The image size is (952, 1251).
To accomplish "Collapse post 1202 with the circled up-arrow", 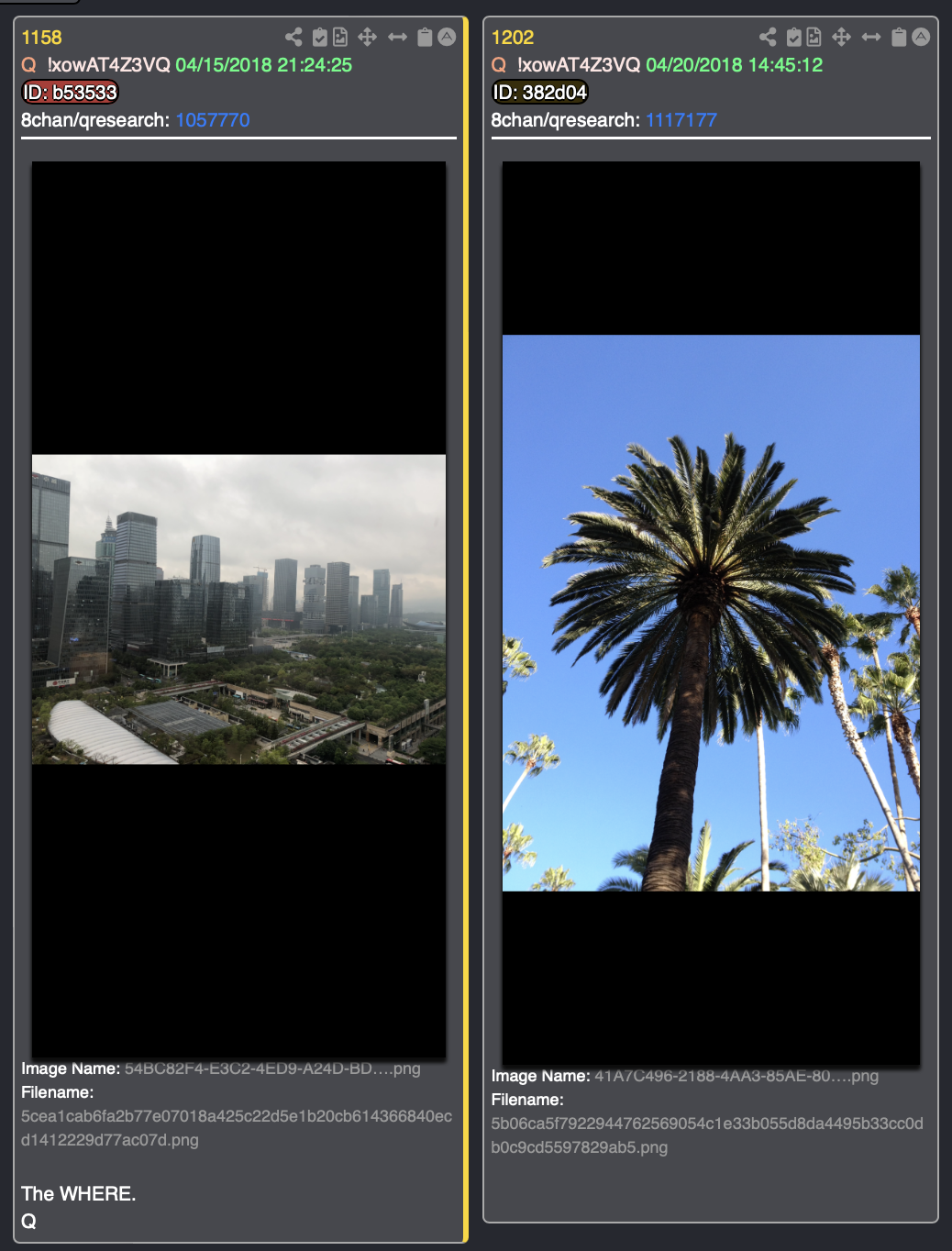I will (x=921, y=37).
